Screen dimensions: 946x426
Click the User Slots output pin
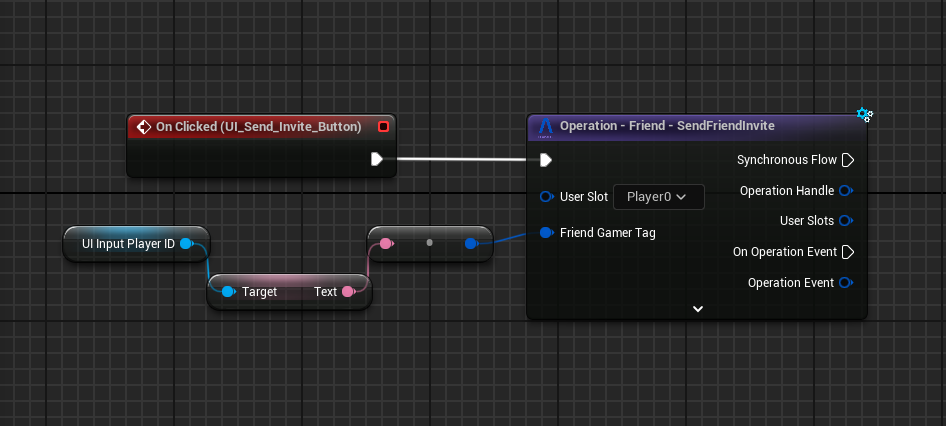pos(846,221)
